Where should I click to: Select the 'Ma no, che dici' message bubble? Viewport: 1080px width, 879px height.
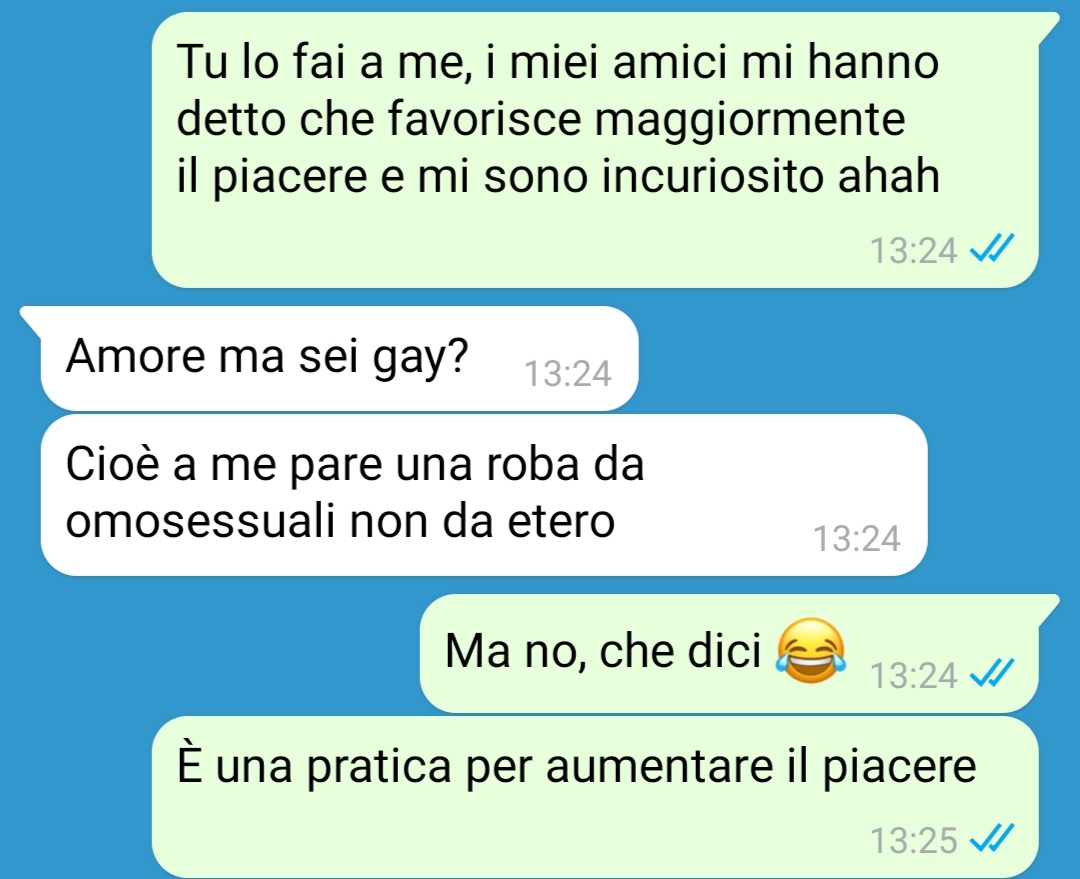pyautogui.click(x=740, y=653)
